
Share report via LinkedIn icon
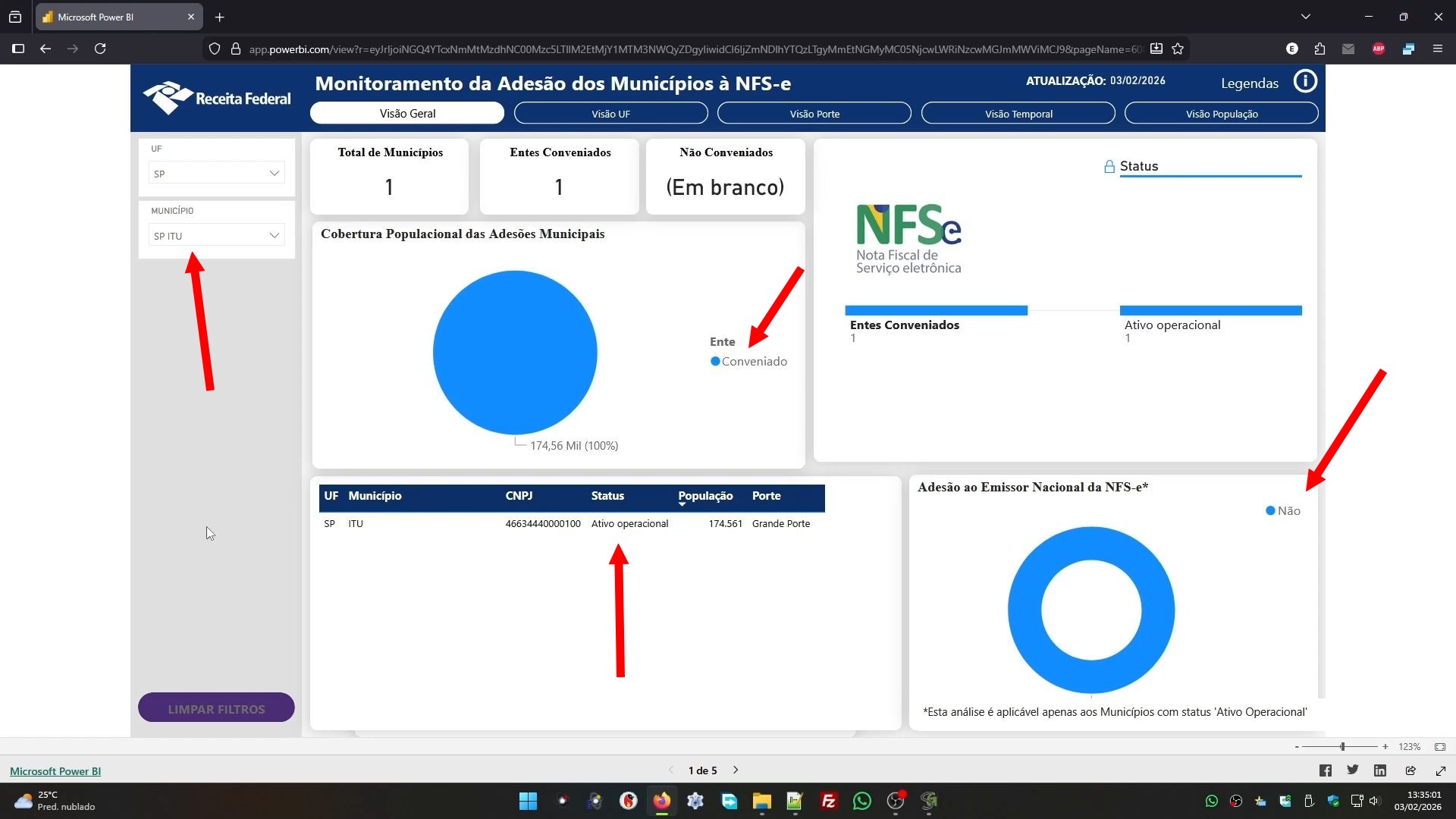[1380, 770]
